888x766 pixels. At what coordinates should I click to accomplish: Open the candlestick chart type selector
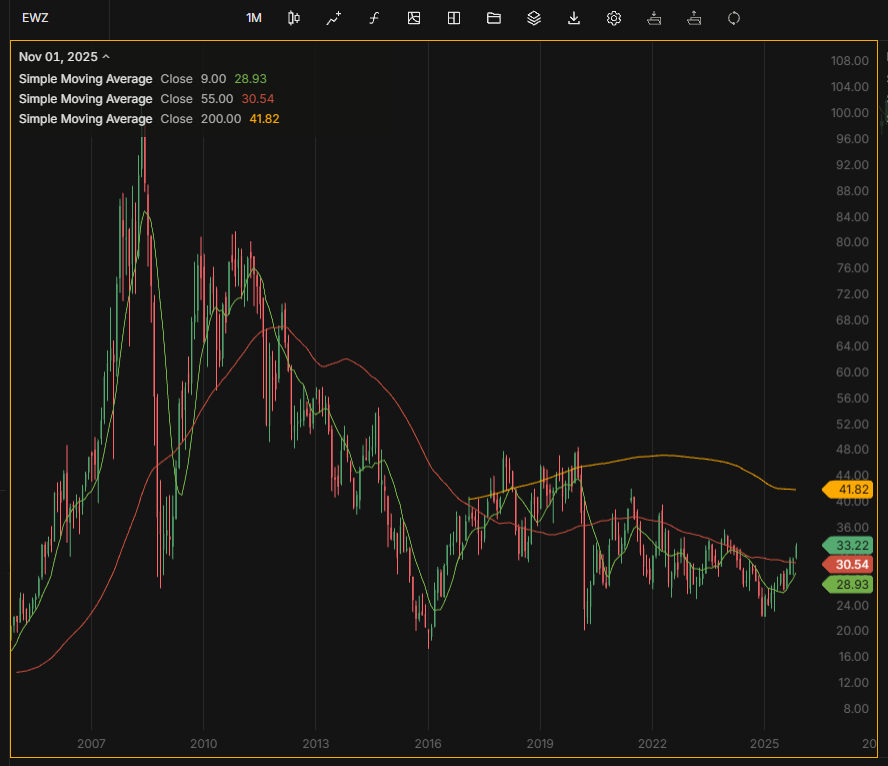294,18
